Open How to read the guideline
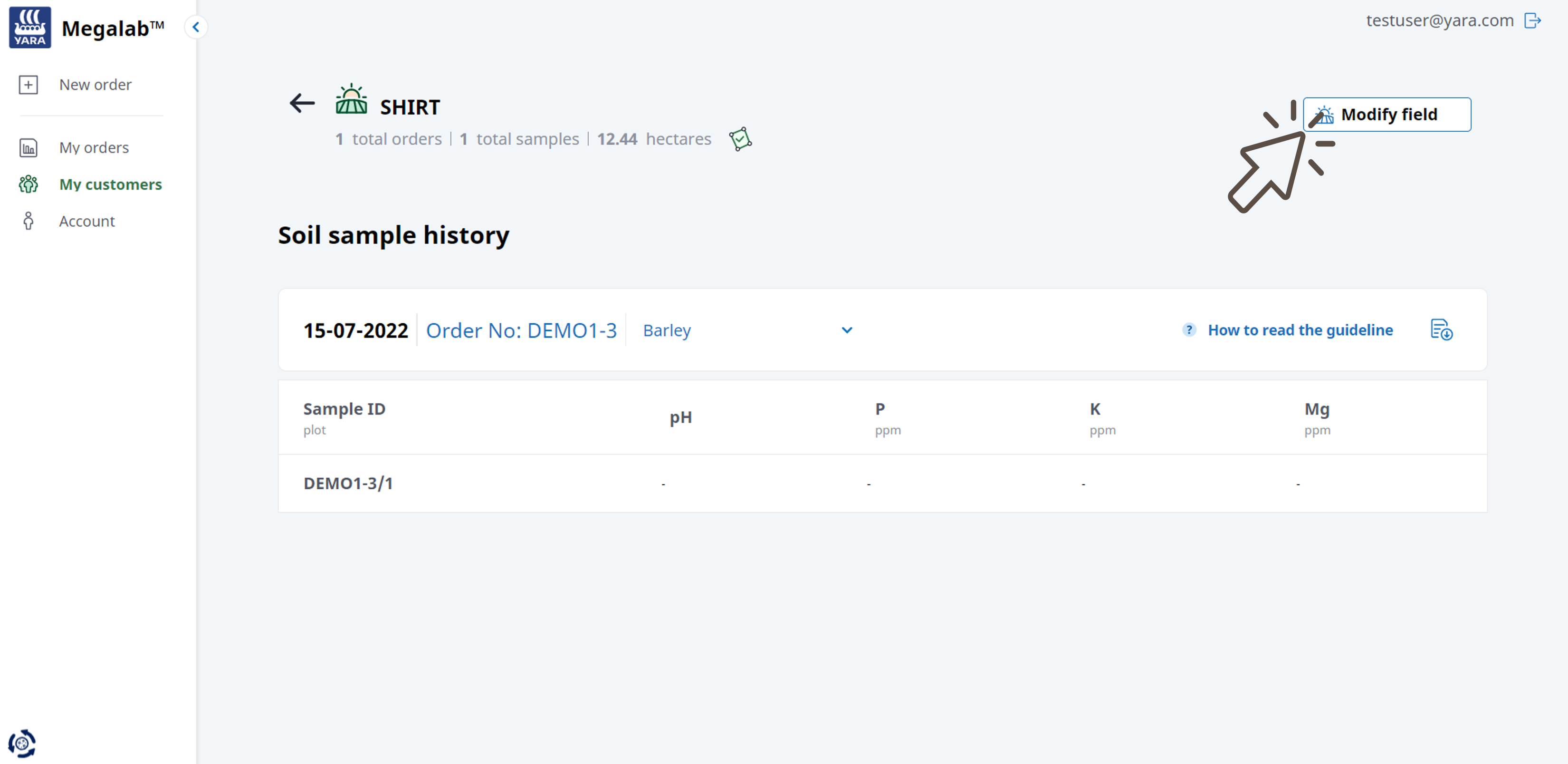This screenshot has height=764, width=1568. click(1300, 330)
